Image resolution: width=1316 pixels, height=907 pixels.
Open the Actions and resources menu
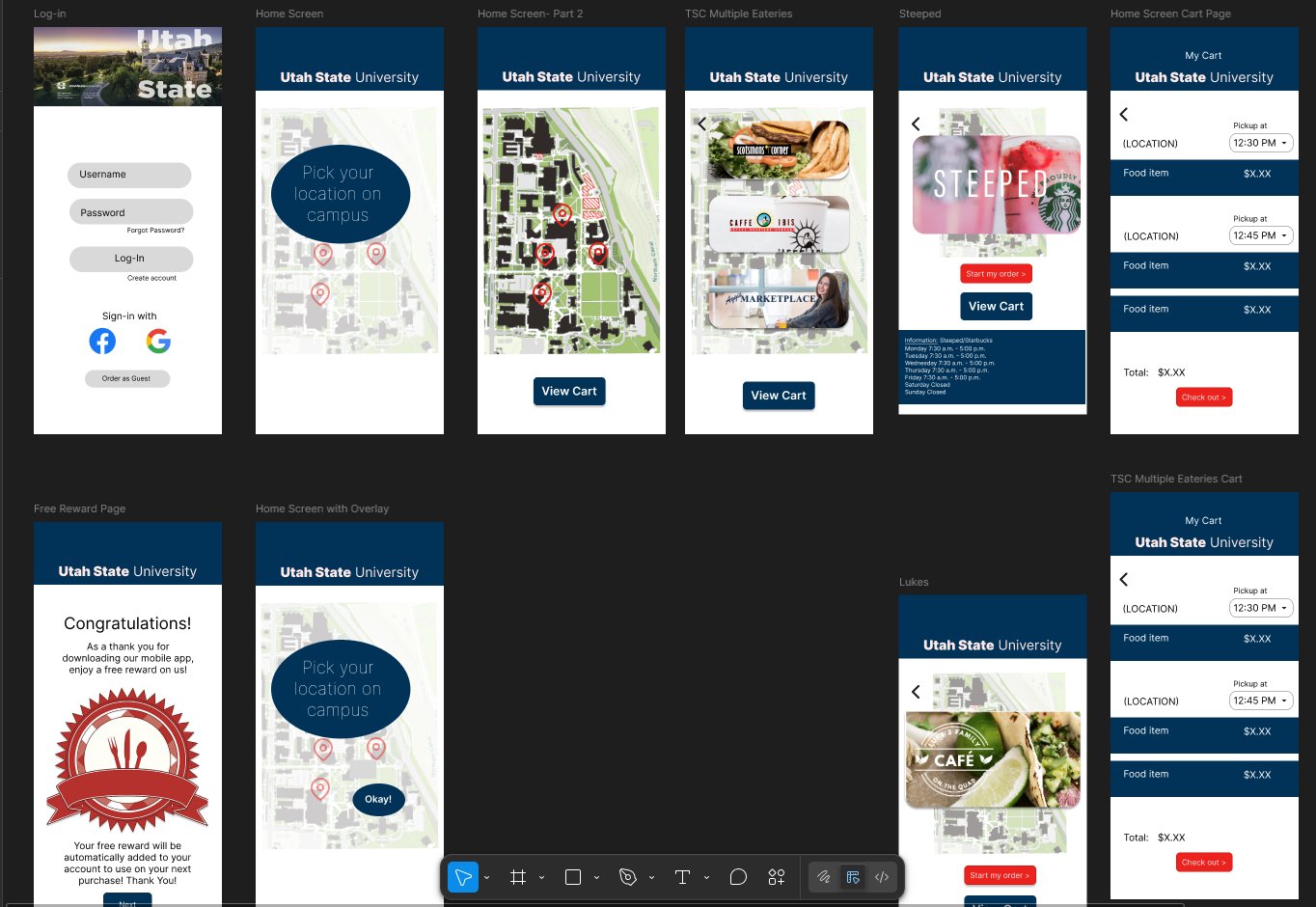[777, 877]
